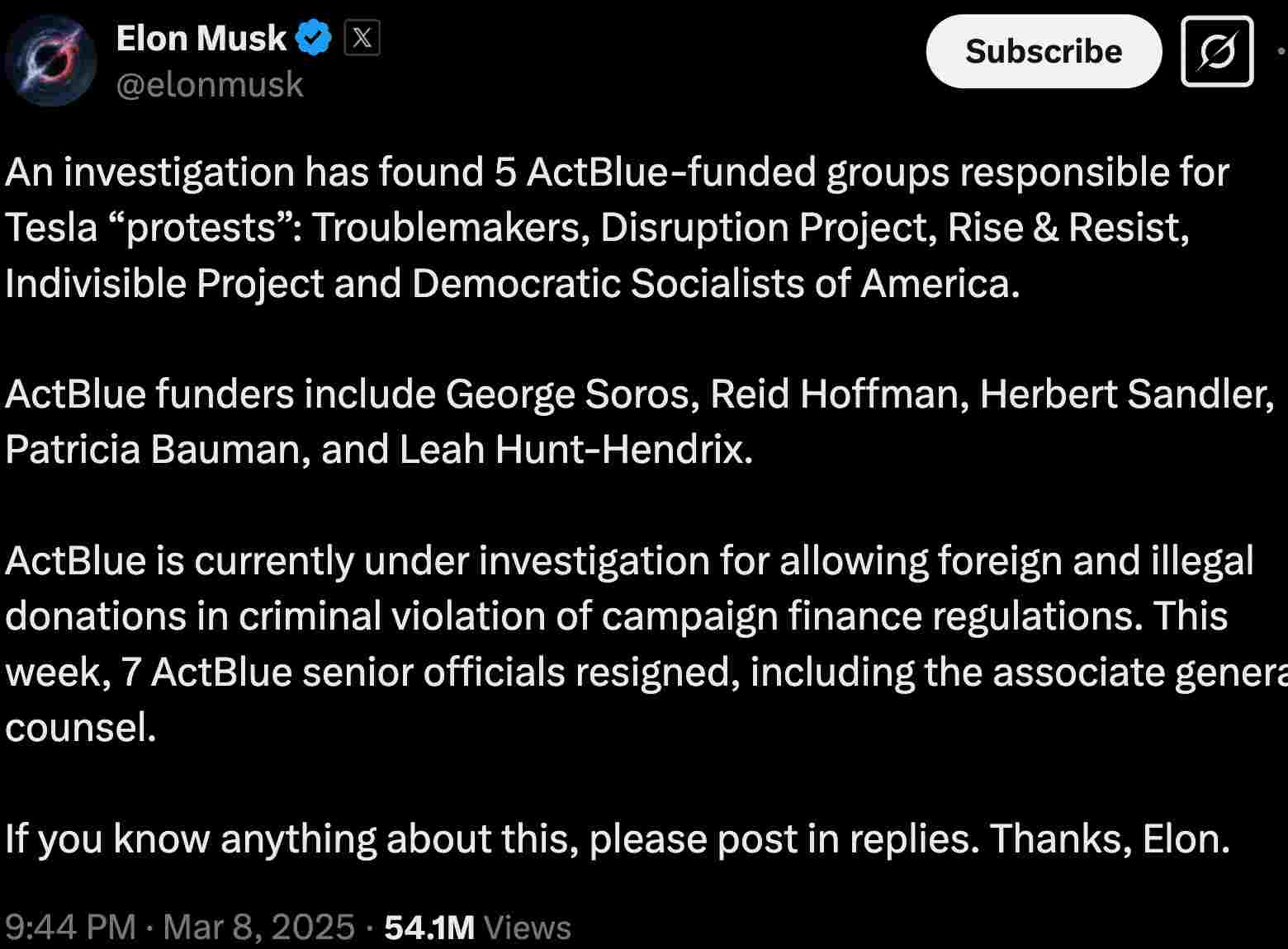This screenshot has height=949, width=1288.
Task: Click the line 'If you know anything about this'
Action: tap(618, 838)
